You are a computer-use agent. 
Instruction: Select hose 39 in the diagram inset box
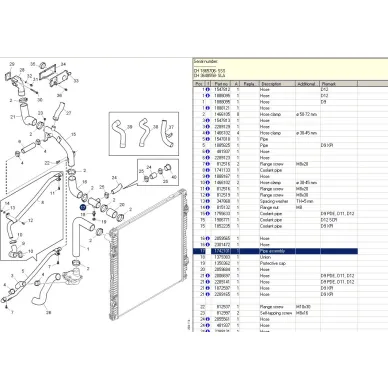coord(118,133)
